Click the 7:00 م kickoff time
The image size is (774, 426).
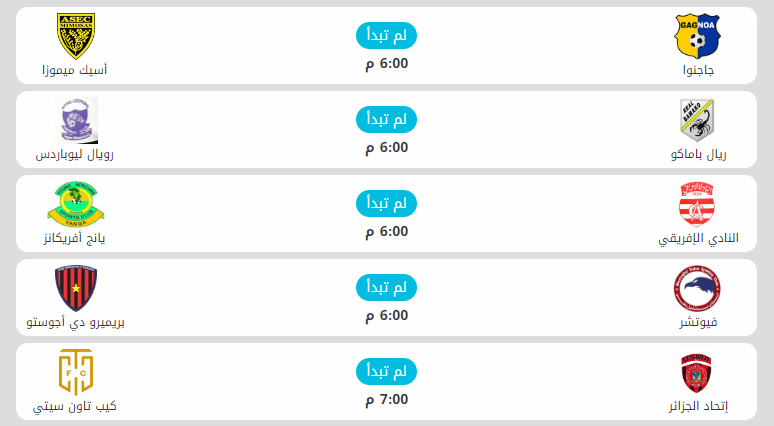pos(387,400)
